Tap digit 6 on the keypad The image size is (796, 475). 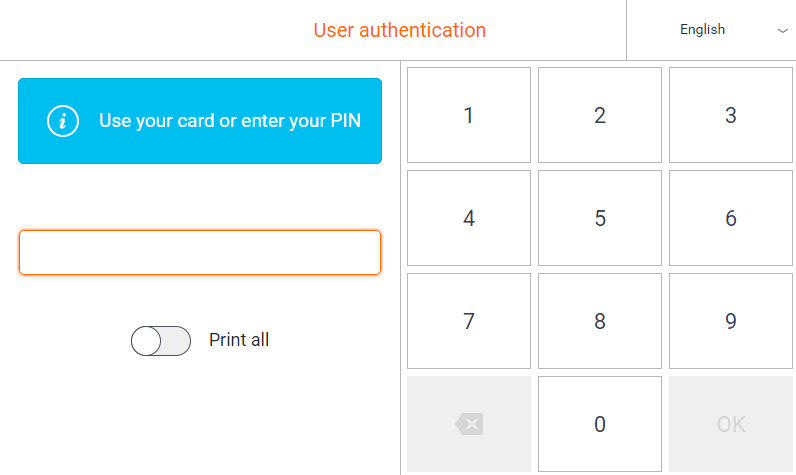pos(731,218)
